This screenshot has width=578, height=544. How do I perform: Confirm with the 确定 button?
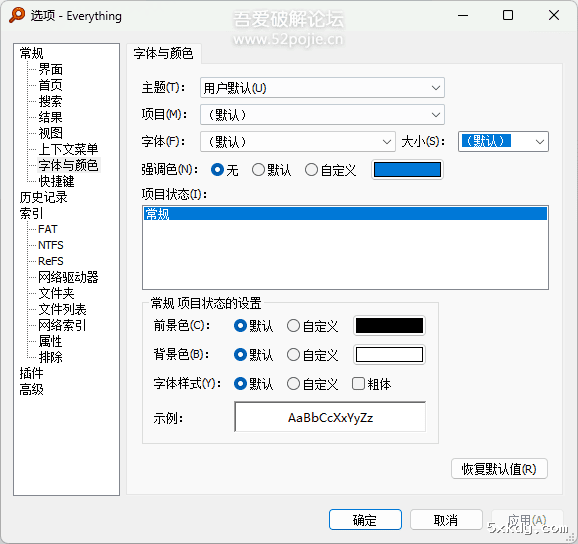(365, 520)
